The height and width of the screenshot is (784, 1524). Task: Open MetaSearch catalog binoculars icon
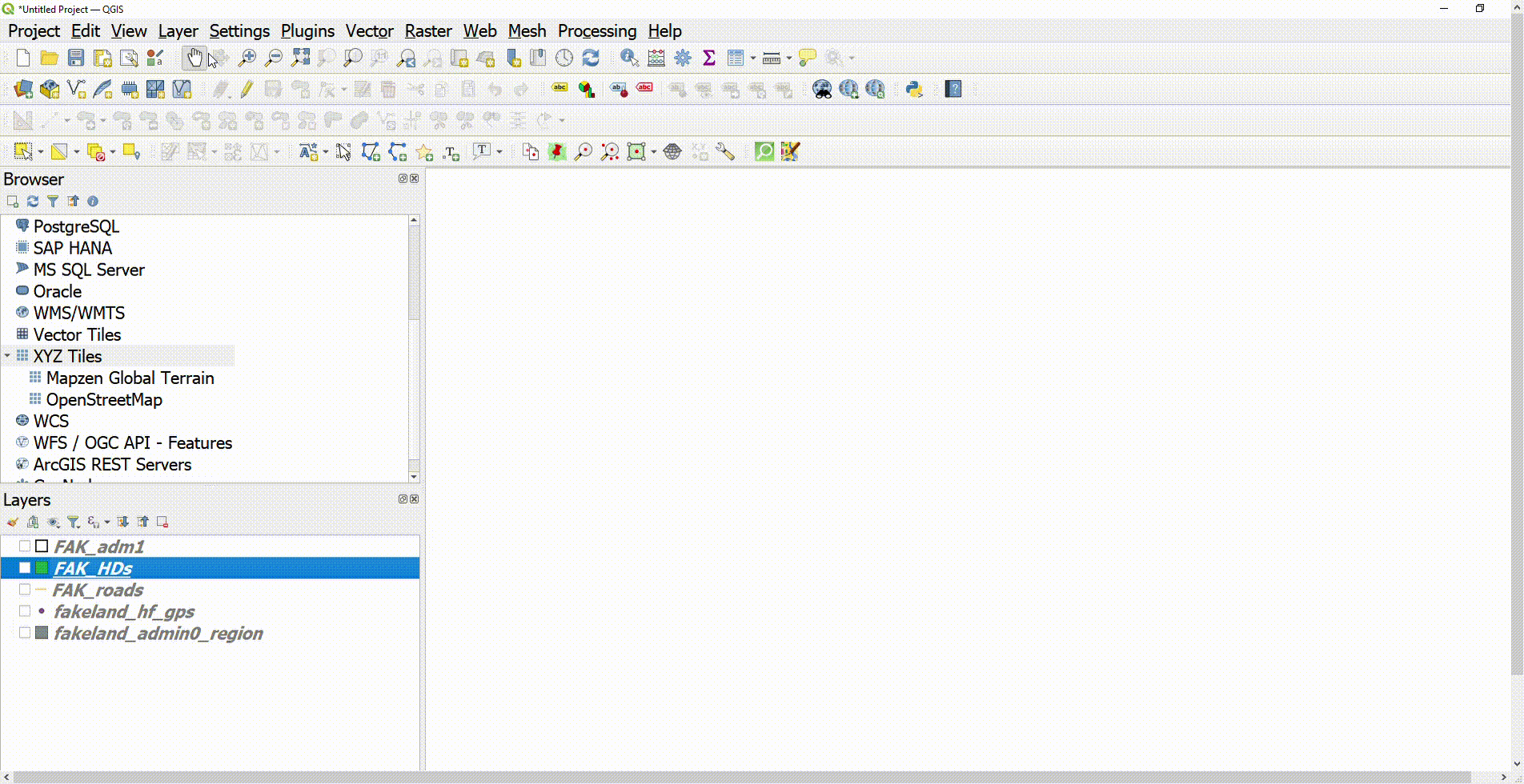point(822,89)
